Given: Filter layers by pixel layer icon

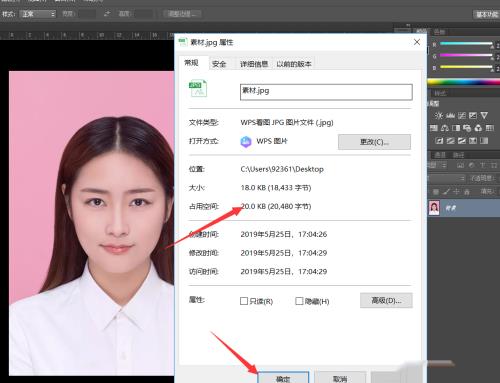Looking at the screenshot, I should click(460, 165).
